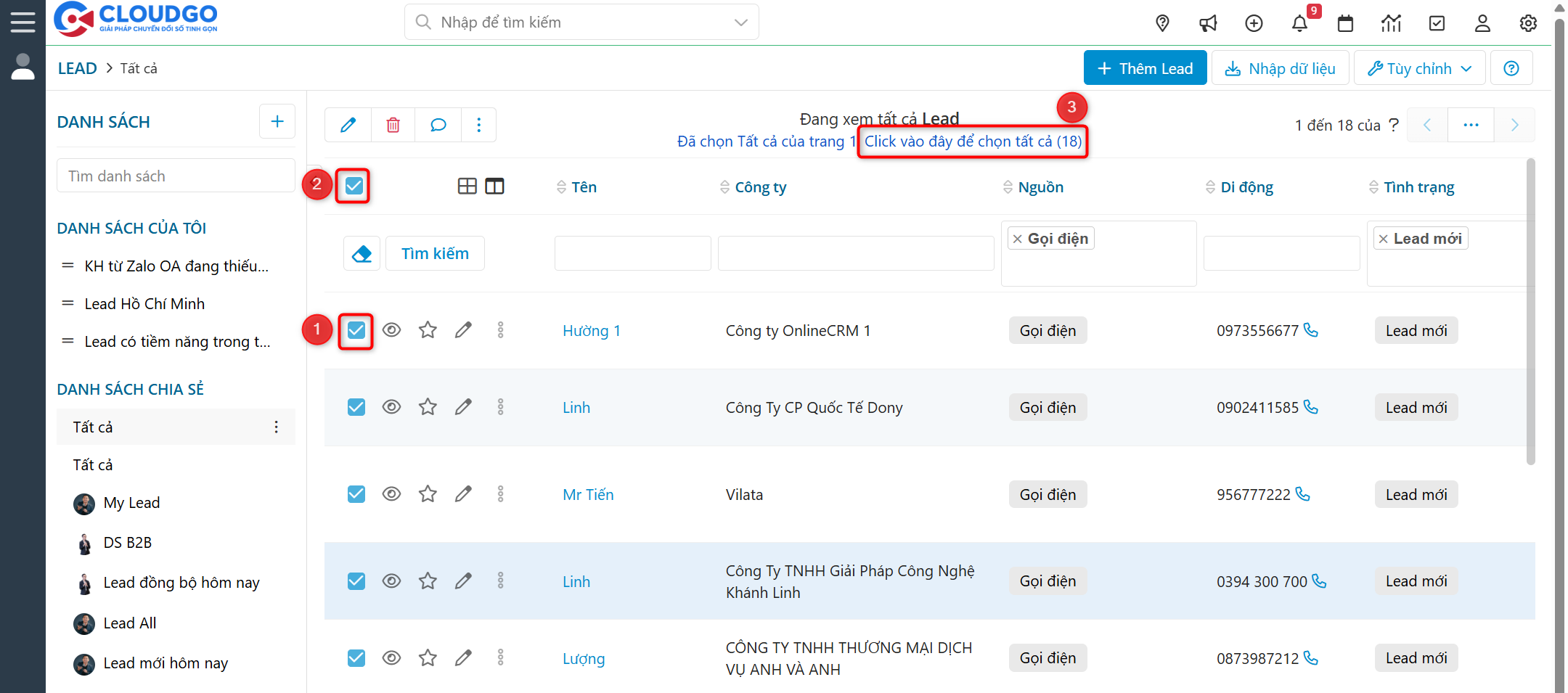Click the megaphone announcements icon
The height and width of the screenshot is (693, 1568).
(x=1208, y=23)
